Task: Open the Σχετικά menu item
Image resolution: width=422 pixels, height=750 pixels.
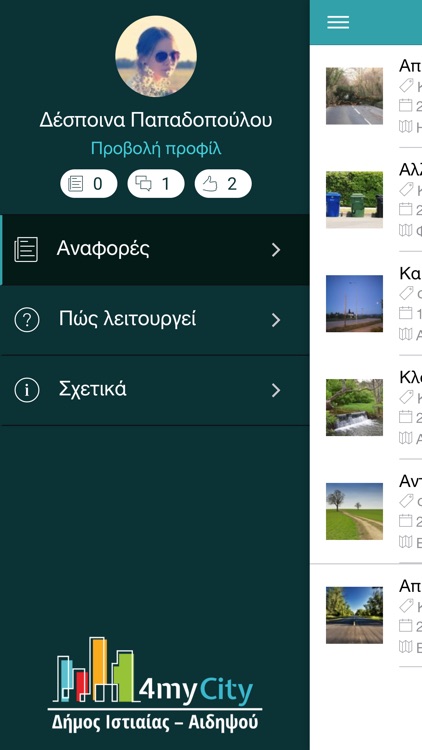Action: click(x=155, y=390)
